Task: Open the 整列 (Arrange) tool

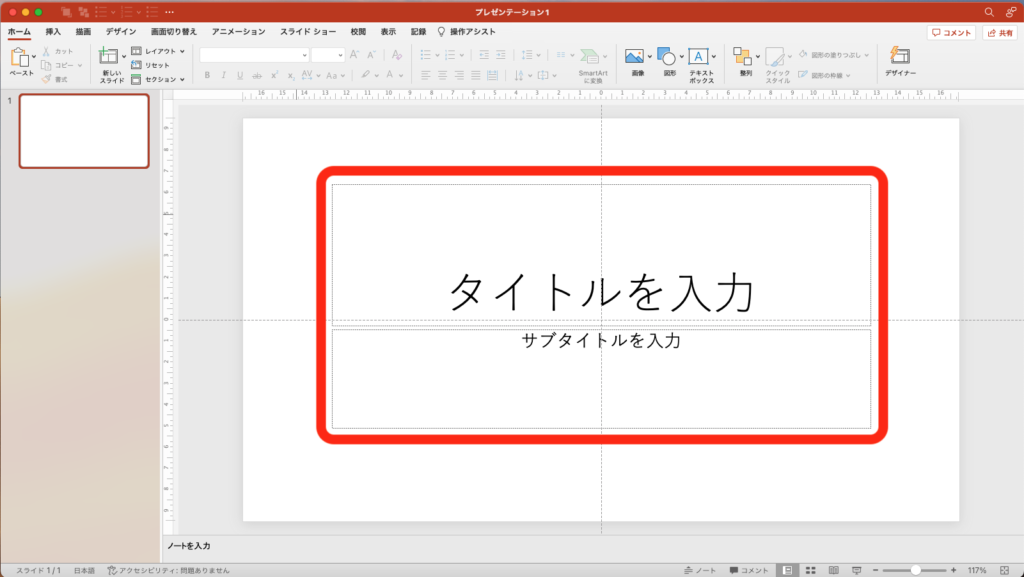Action: pos(742,57)
